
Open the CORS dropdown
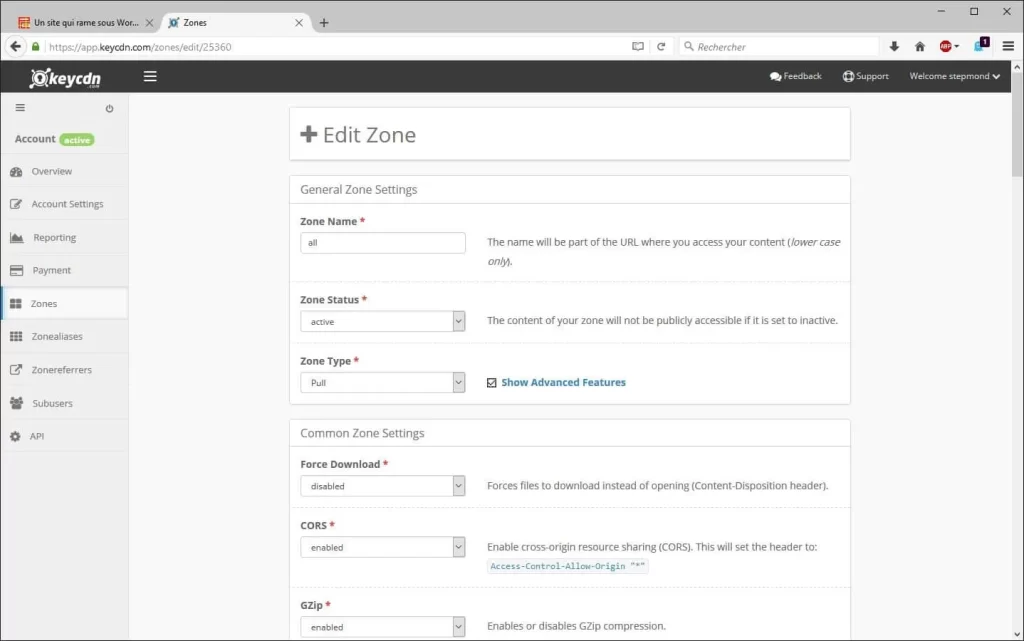point(383,547)
